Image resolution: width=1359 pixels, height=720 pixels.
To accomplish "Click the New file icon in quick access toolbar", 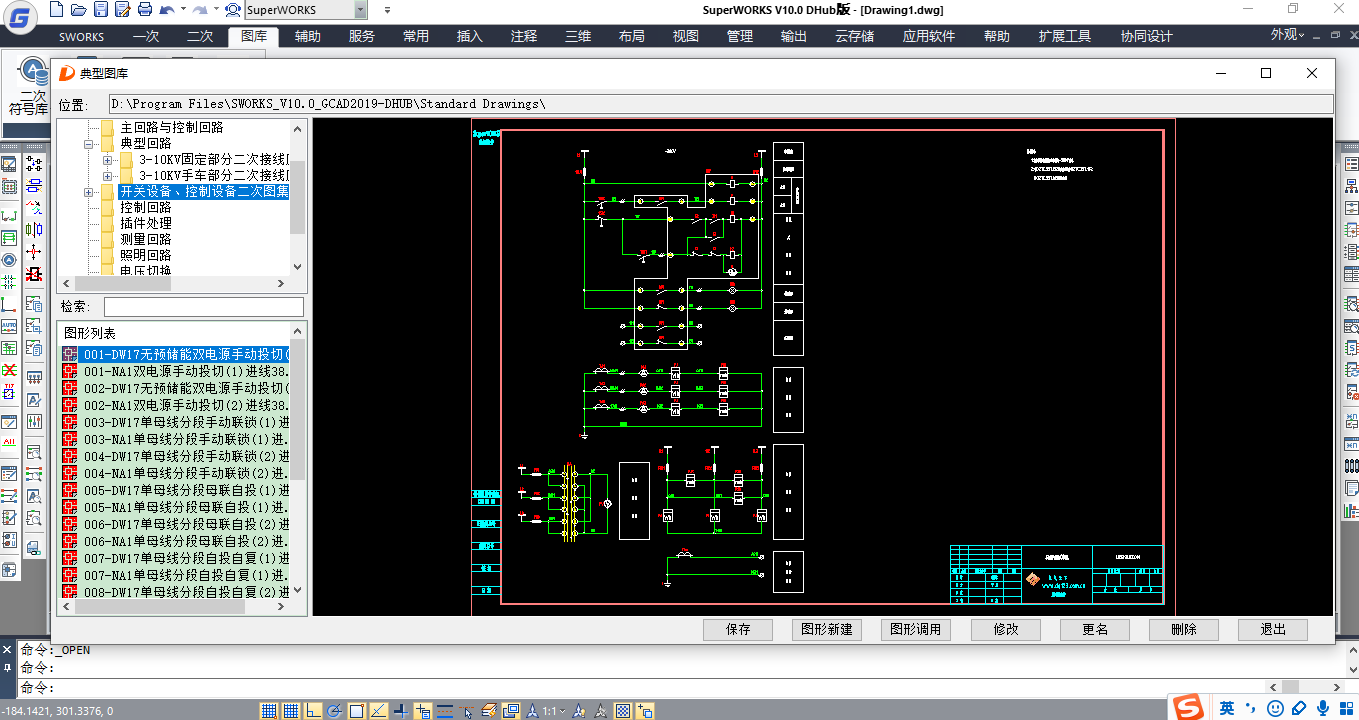I will click(x=56, y=10).
